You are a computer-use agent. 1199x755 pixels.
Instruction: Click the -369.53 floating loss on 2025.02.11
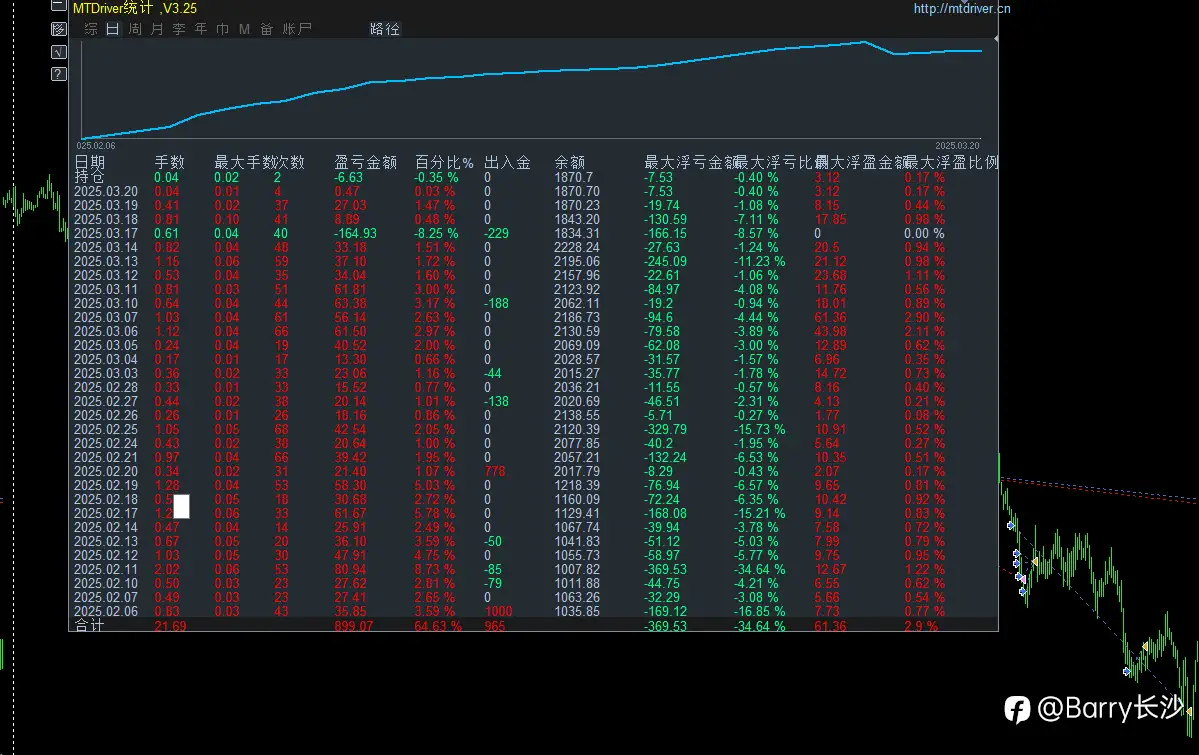pos(666,569)
